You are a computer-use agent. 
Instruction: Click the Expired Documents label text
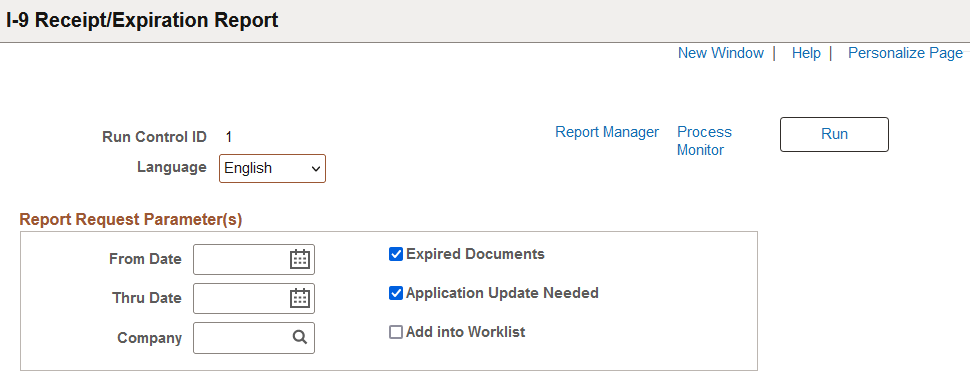click(x=475, y=254)
